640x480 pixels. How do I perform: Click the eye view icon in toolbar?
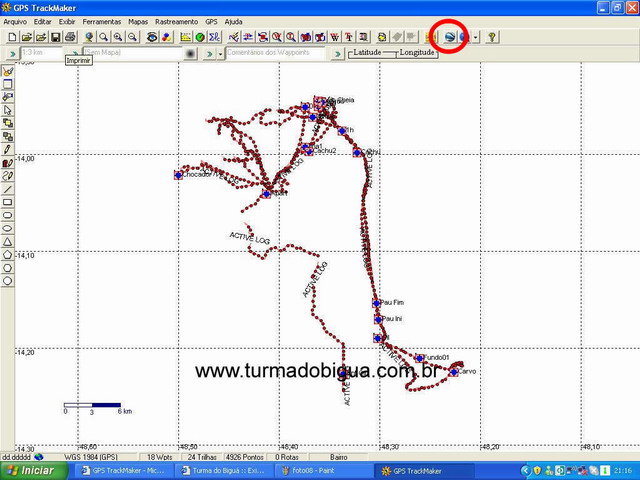(152, 37)
